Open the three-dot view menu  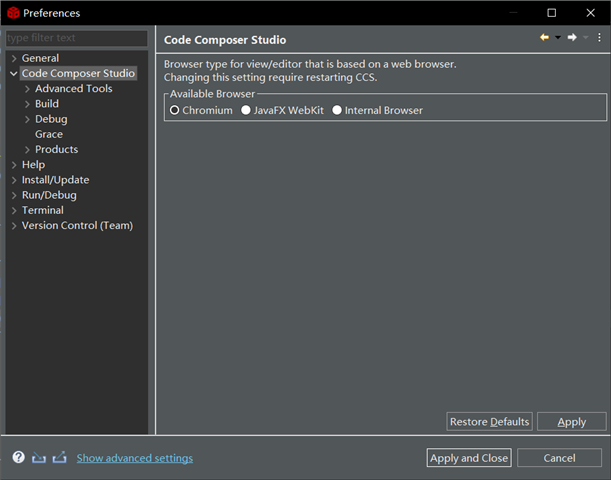[599, 38]
